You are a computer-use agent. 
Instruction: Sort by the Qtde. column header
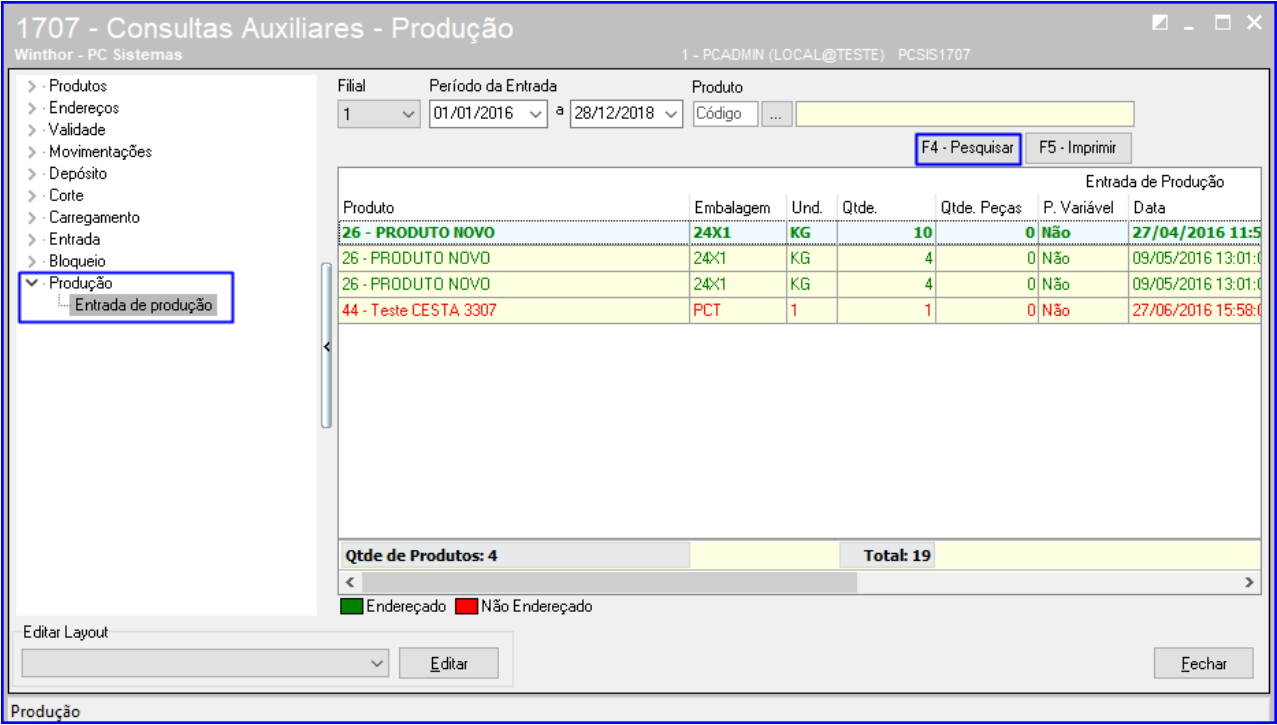click(x=887, y=207)
